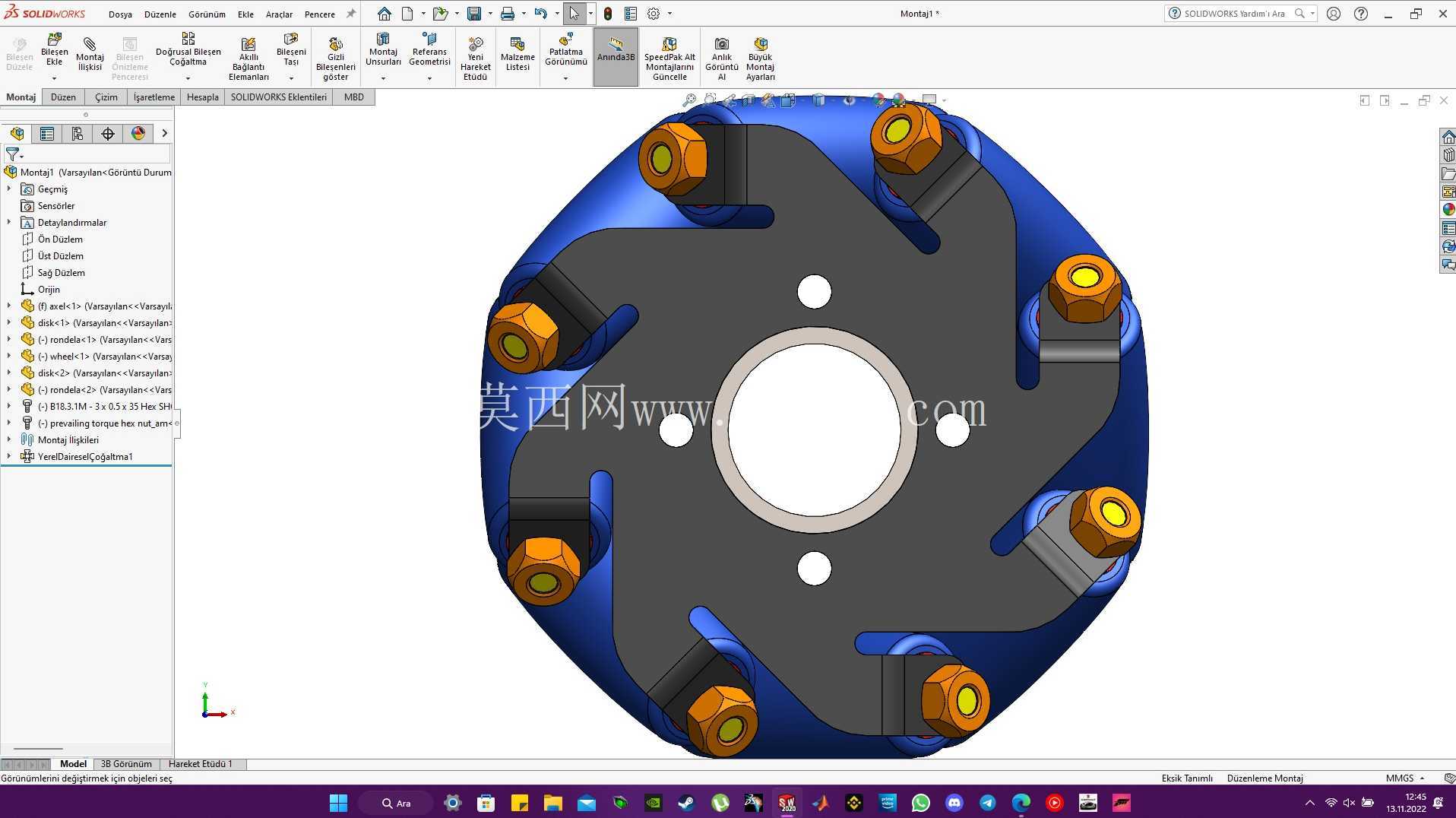Screen dimensions: 1456x818
Task: Switch to the 3B Görünüm tab
Action: coord(126,763)
